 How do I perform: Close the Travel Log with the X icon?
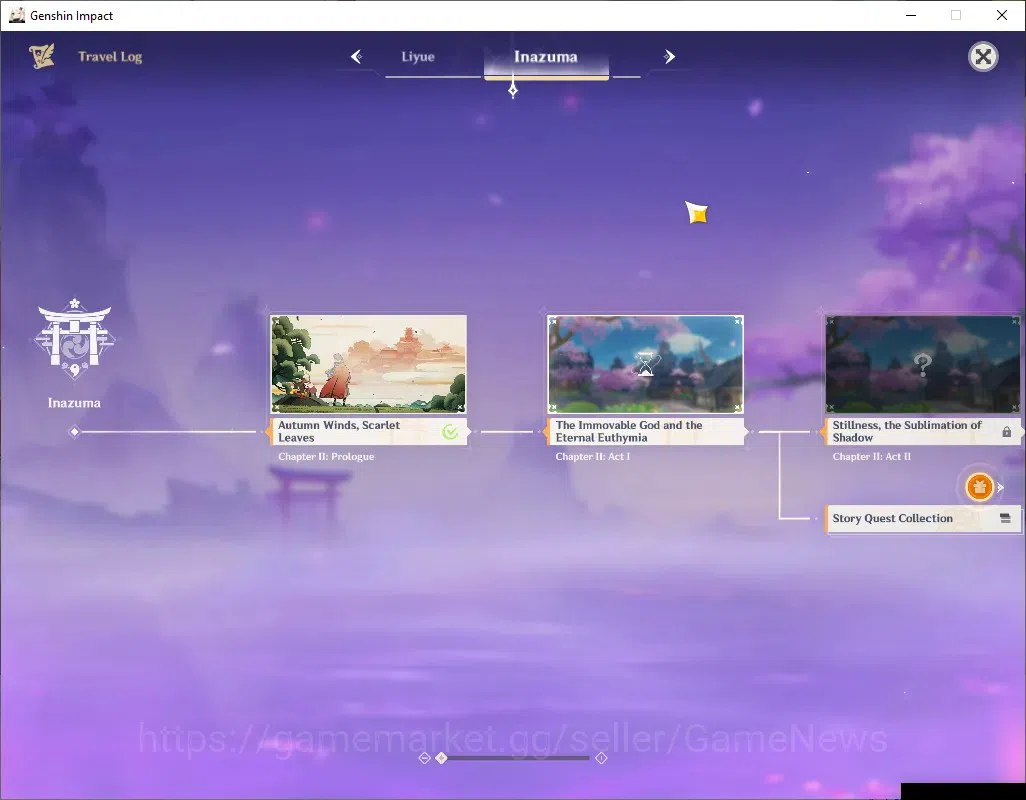coord(983,57)
